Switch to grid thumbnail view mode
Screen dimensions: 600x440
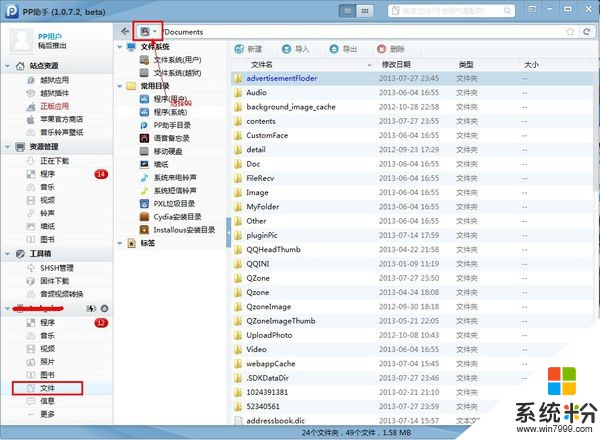click(x=365, y=11)
